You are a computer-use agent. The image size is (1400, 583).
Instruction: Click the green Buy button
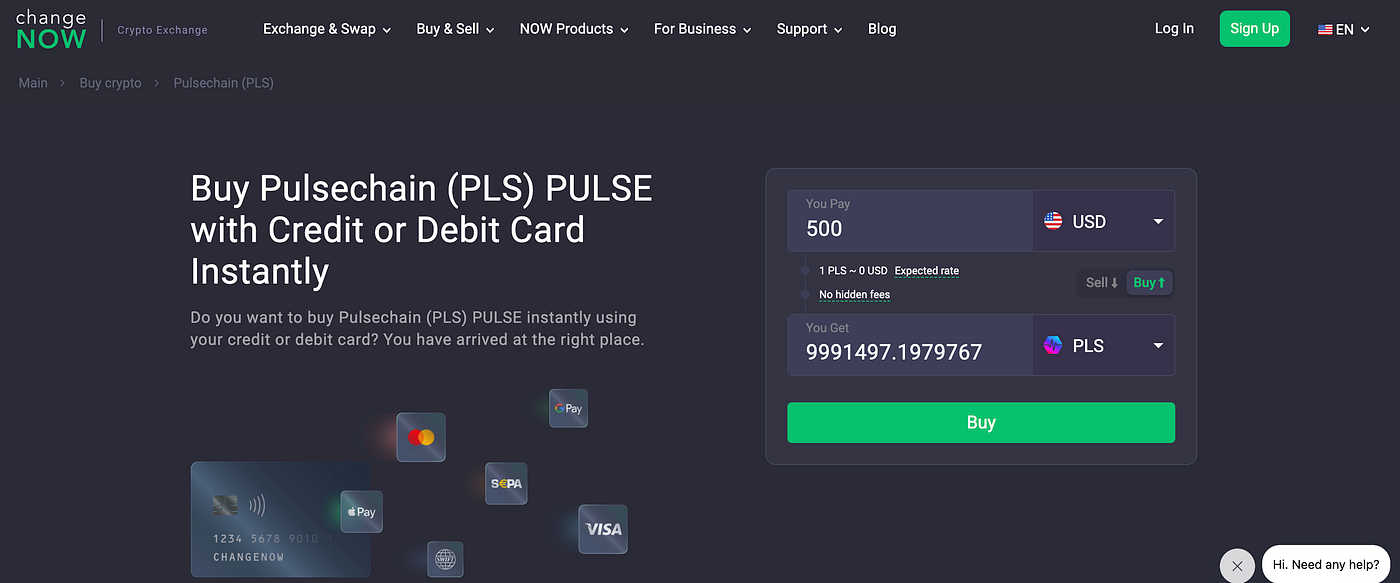981,422
